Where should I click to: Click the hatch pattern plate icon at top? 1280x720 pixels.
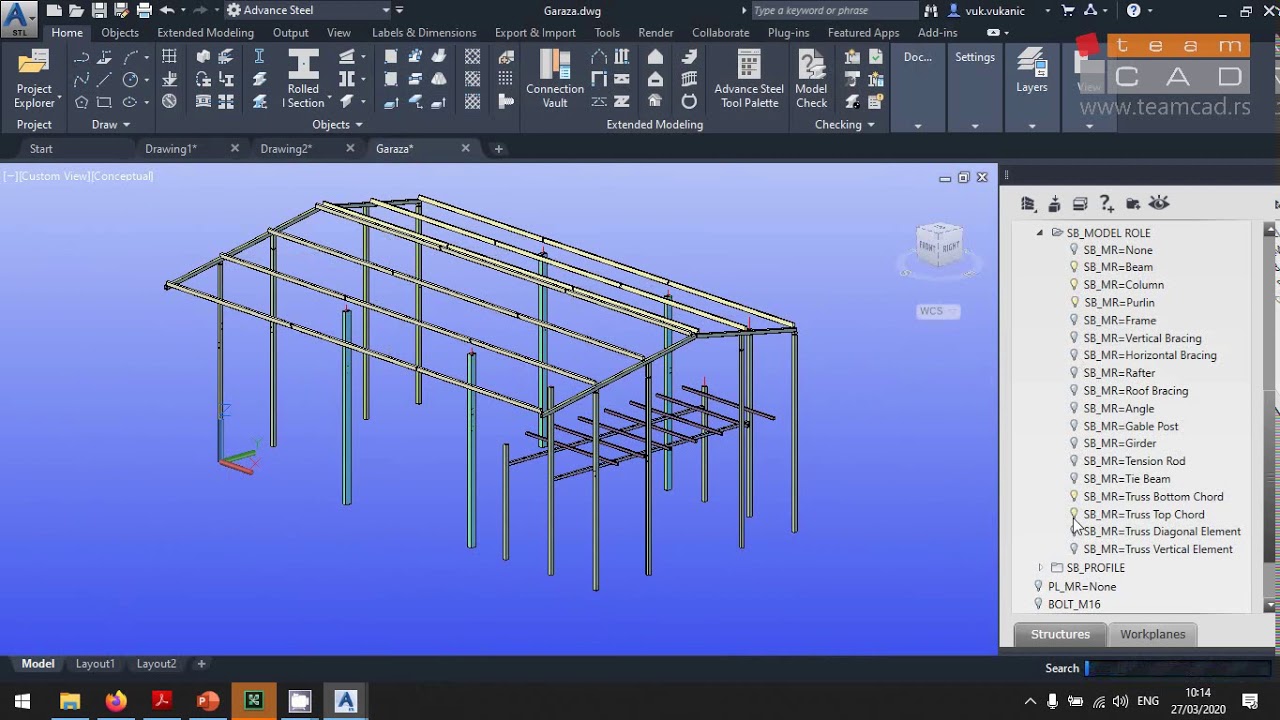click(472, 57)
